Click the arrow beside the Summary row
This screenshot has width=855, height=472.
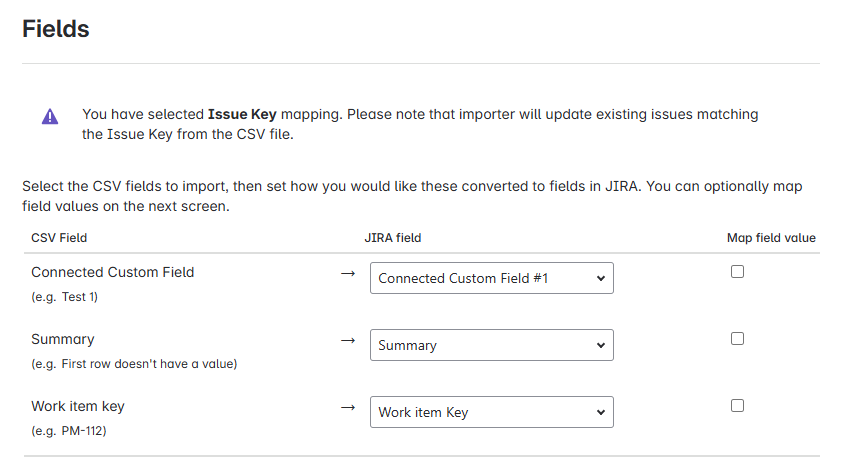pos(348,340)
